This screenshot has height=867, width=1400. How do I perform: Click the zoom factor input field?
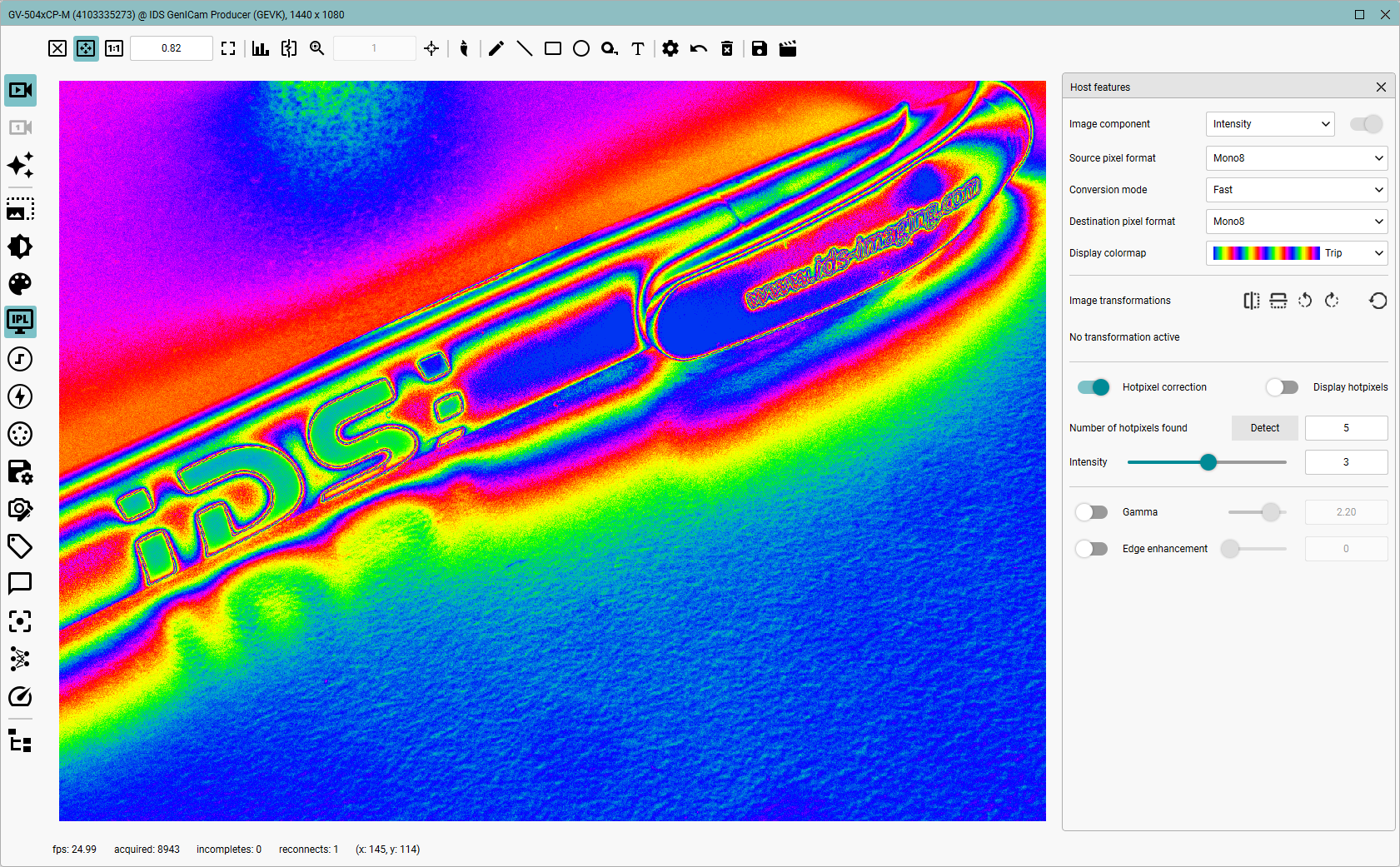coord(172,48)
